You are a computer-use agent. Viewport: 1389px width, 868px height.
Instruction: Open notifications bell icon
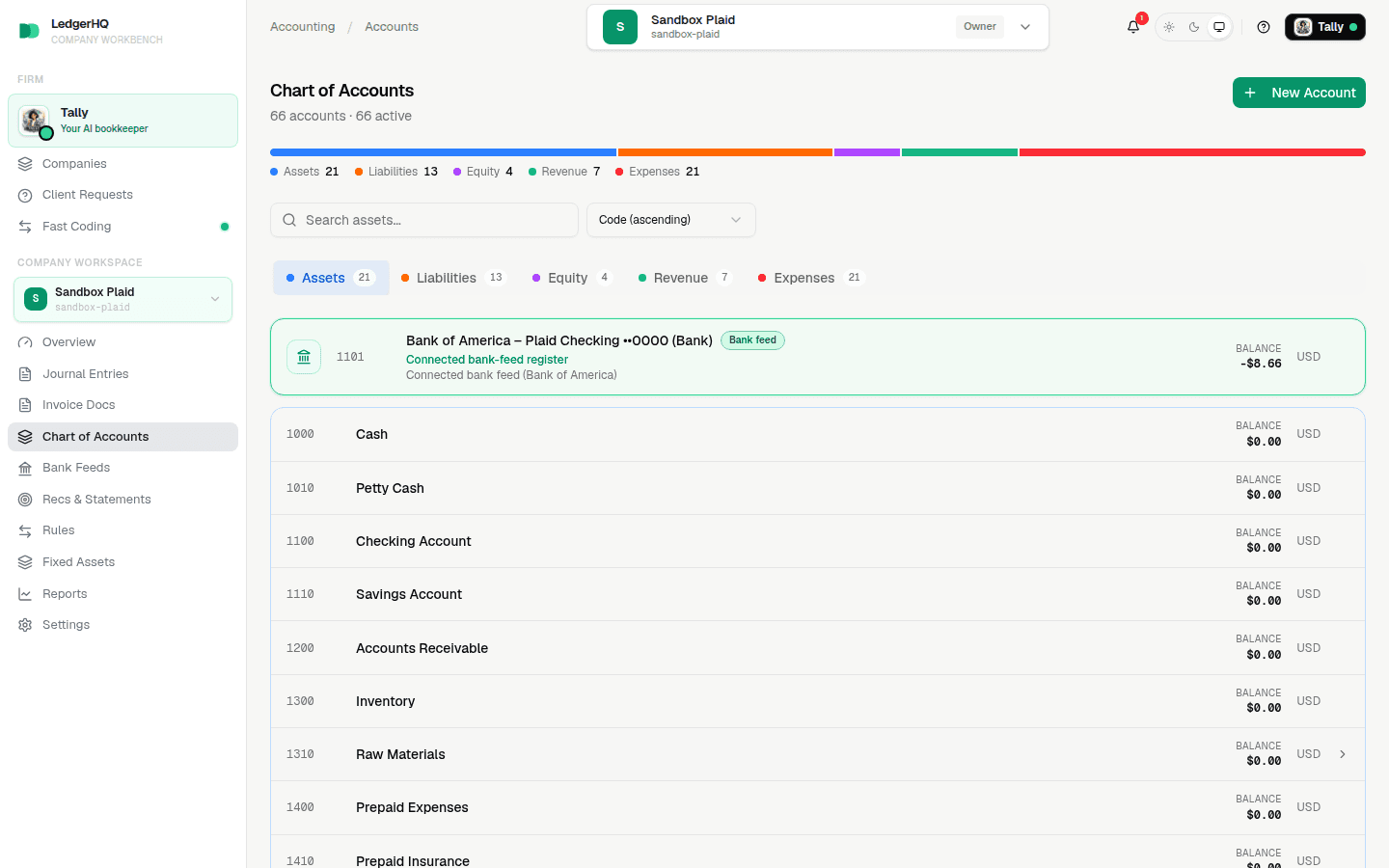[x=1133, y=27]
